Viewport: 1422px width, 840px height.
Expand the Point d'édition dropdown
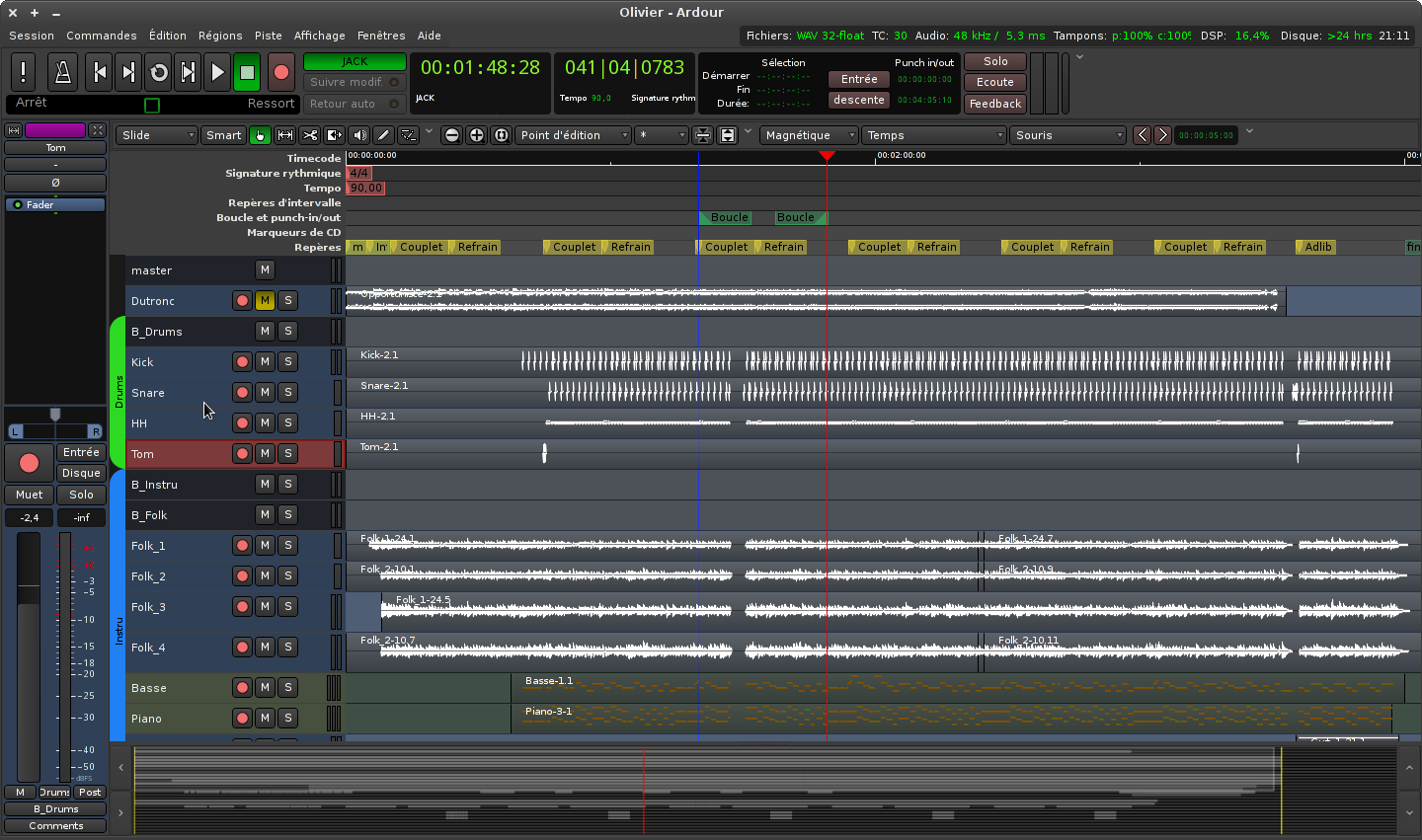574,135
